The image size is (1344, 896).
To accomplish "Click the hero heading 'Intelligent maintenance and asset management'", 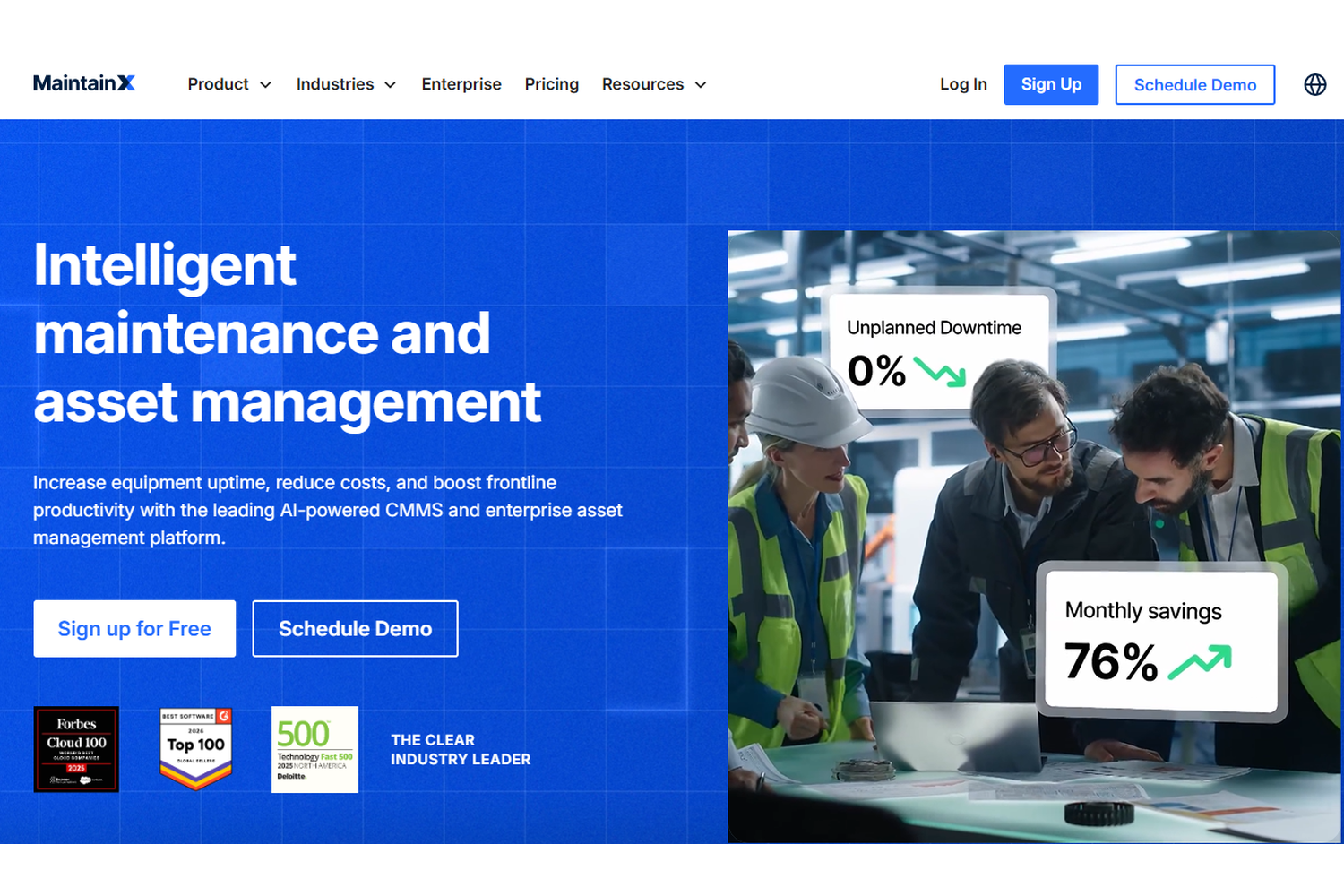I will tap(287, 333).
